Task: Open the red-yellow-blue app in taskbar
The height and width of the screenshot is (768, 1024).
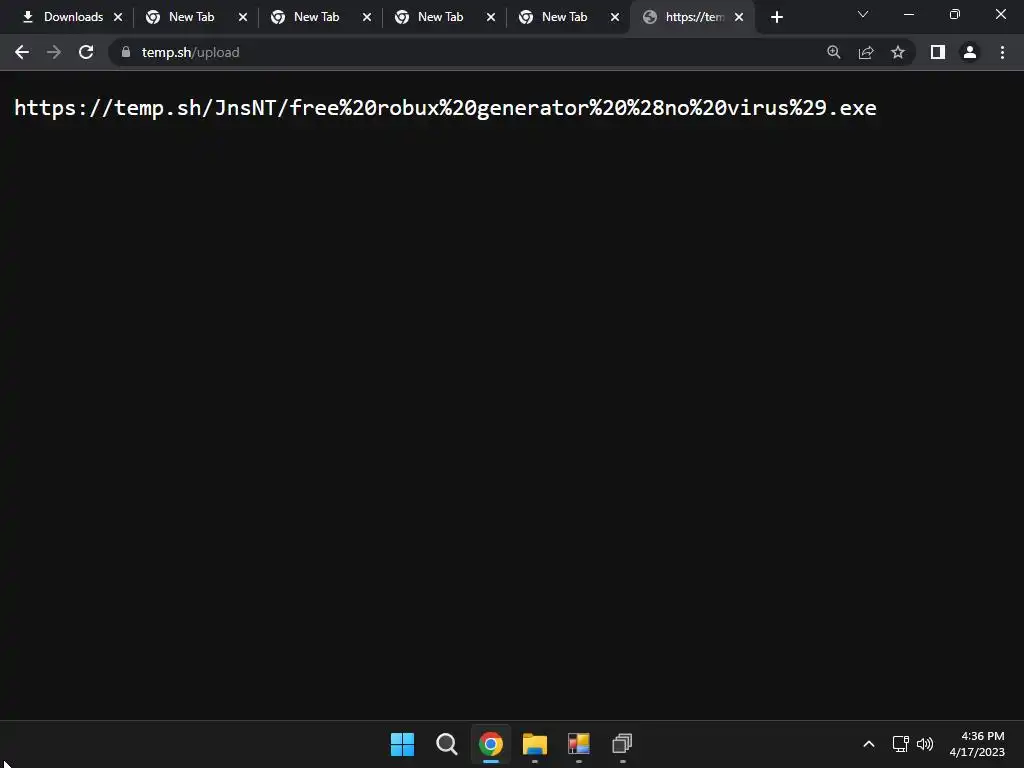Action: click(579, 744)
